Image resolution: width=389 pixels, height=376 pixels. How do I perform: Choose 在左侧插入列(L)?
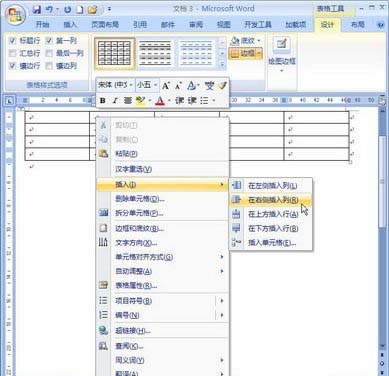pos(271,185)
